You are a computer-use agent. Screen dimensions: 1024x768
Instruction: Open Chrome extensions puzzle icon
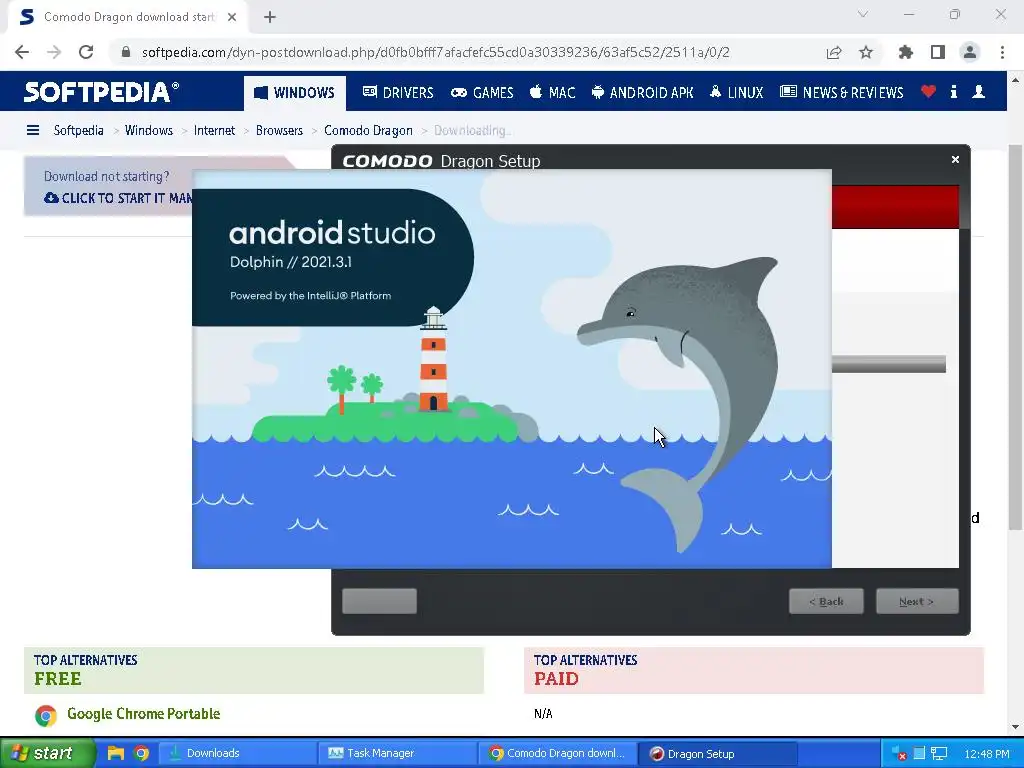[x=906, y=52]
